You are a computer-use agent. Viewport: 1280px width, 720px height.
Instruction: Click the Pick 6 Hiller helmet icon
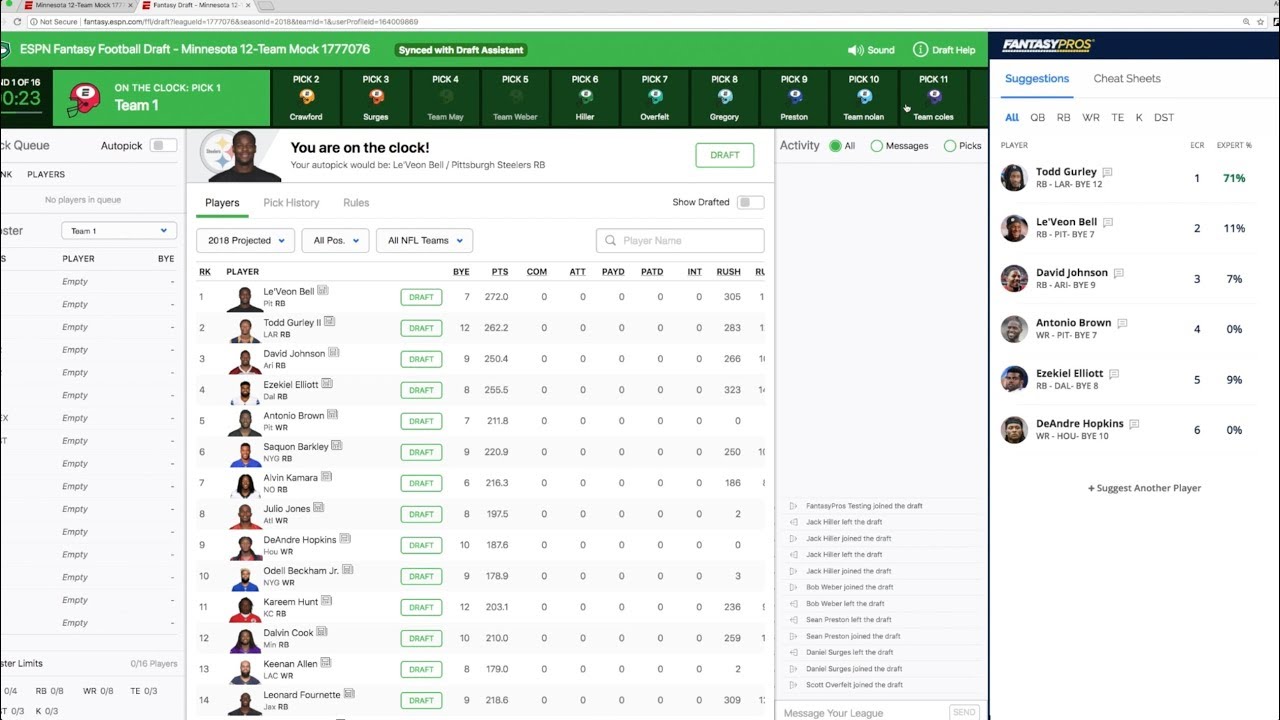click(x=585, y=97)
